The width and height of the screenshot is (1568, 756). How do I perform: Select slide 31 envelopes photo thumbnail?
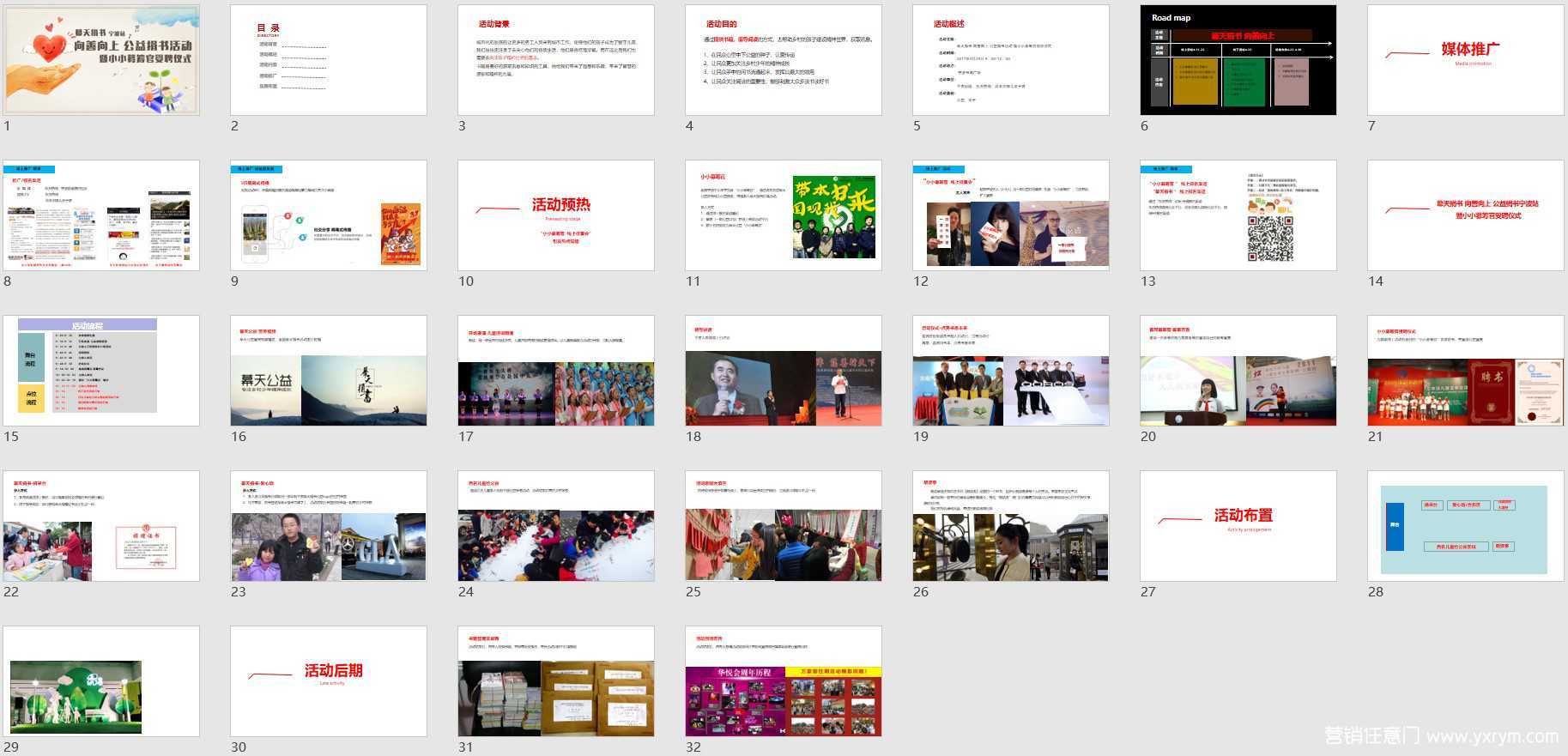pyautogui.click(x=556, y=681)
